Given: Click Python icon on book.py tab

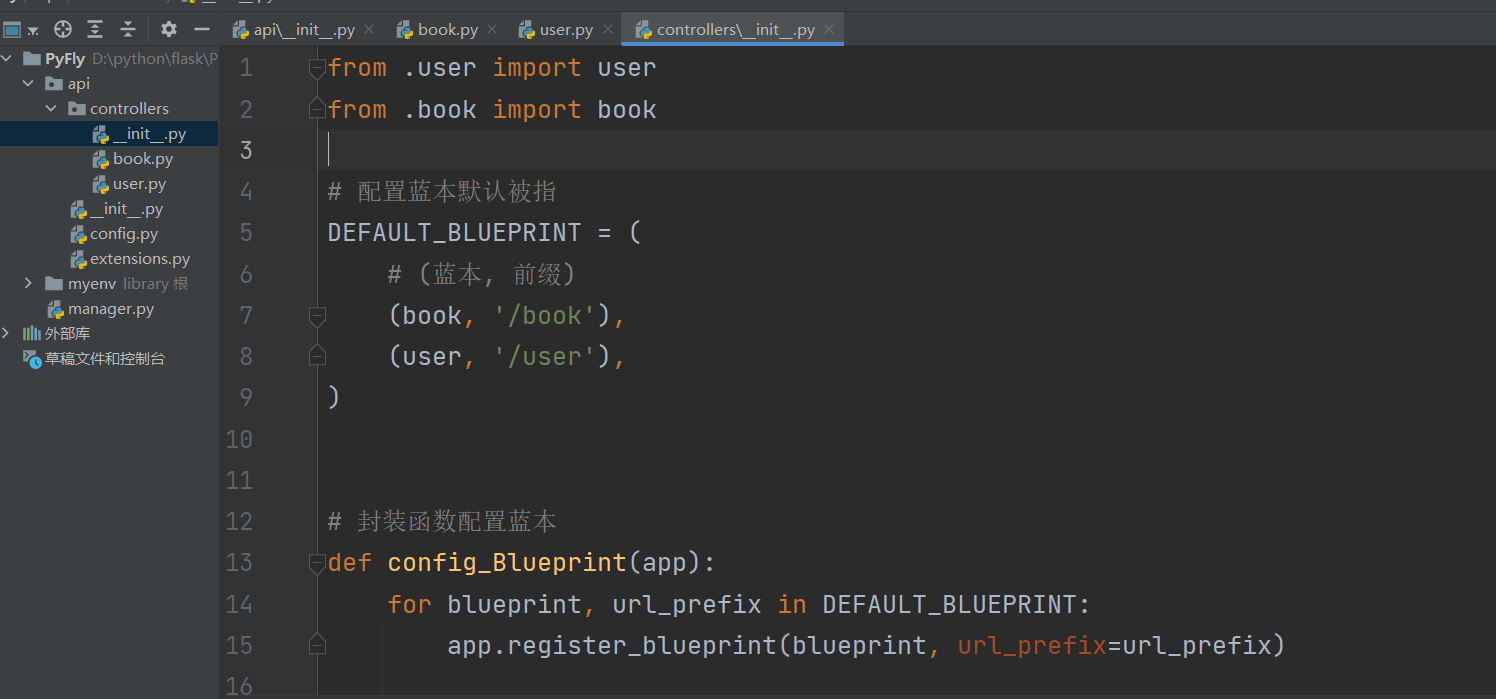Looking at the screenshot, I should [405, 30].
